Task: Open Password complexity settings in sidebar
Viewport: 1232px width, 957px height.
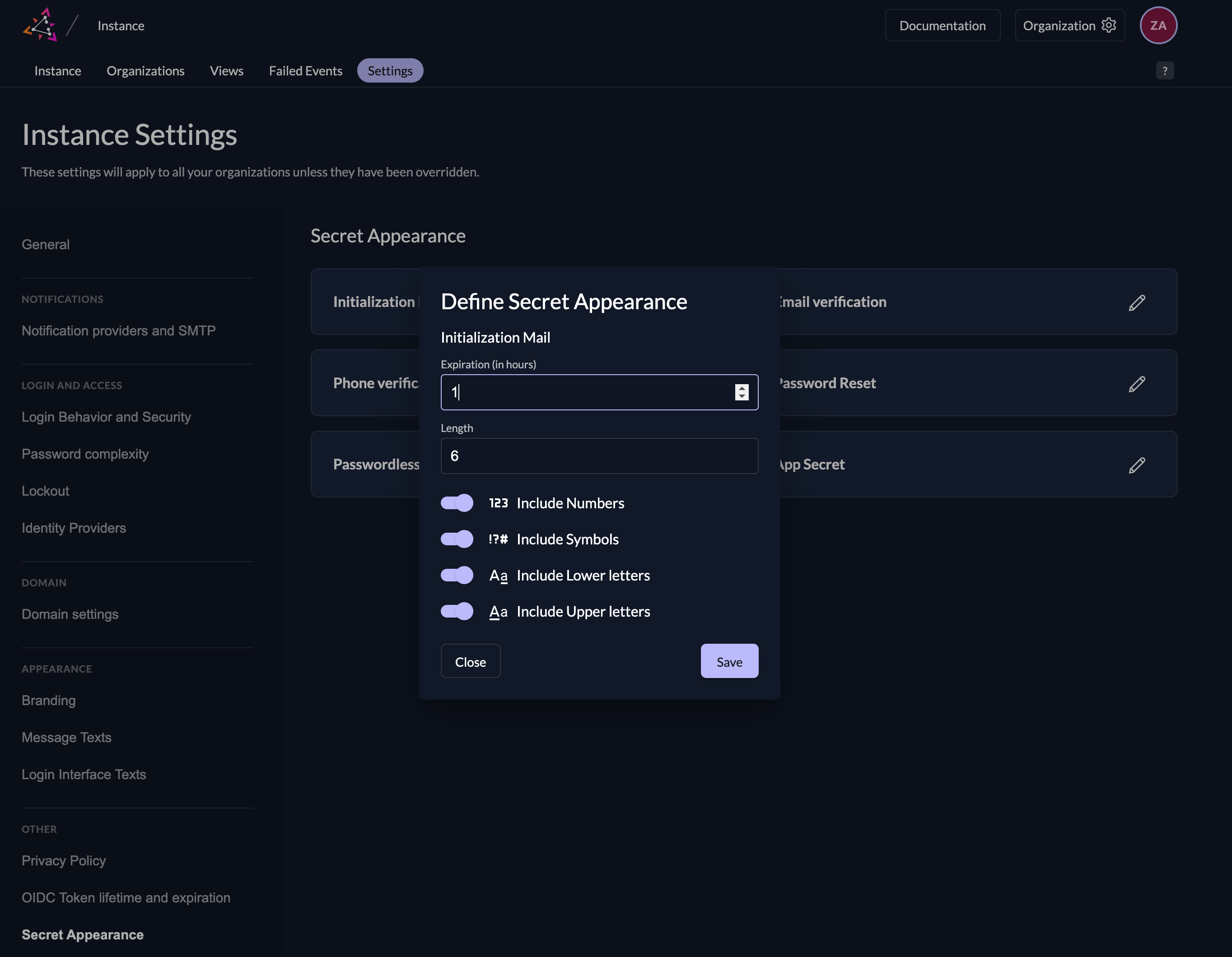Action: click(x=85, y=454)
